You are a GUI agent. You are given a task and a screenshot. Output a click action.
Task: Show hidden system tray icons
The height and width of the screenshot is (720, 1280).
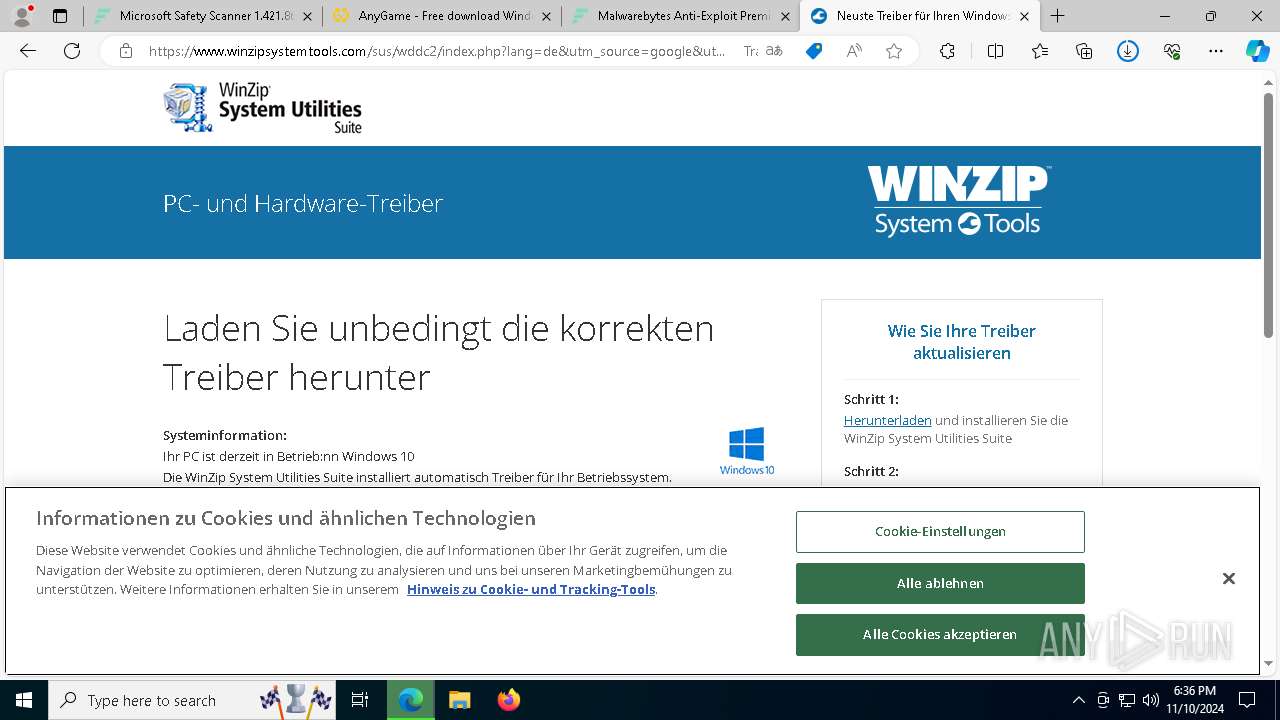[1078, 700]
